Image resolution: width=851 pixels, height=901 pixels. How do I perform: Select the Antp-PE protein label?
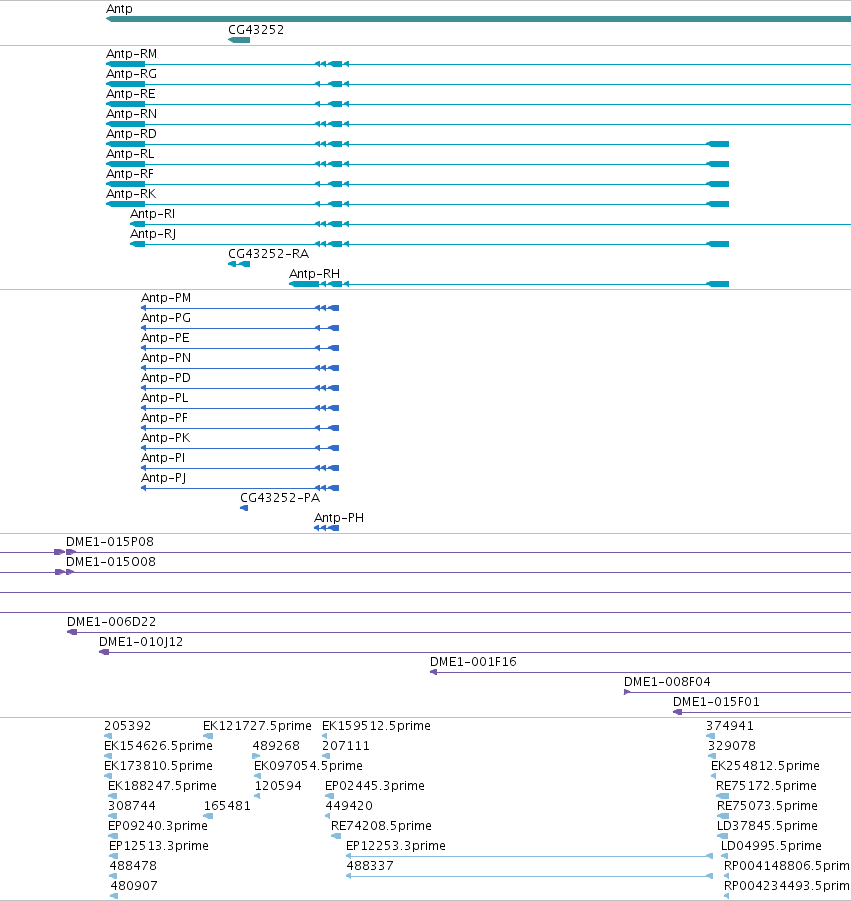click(165, 338)
